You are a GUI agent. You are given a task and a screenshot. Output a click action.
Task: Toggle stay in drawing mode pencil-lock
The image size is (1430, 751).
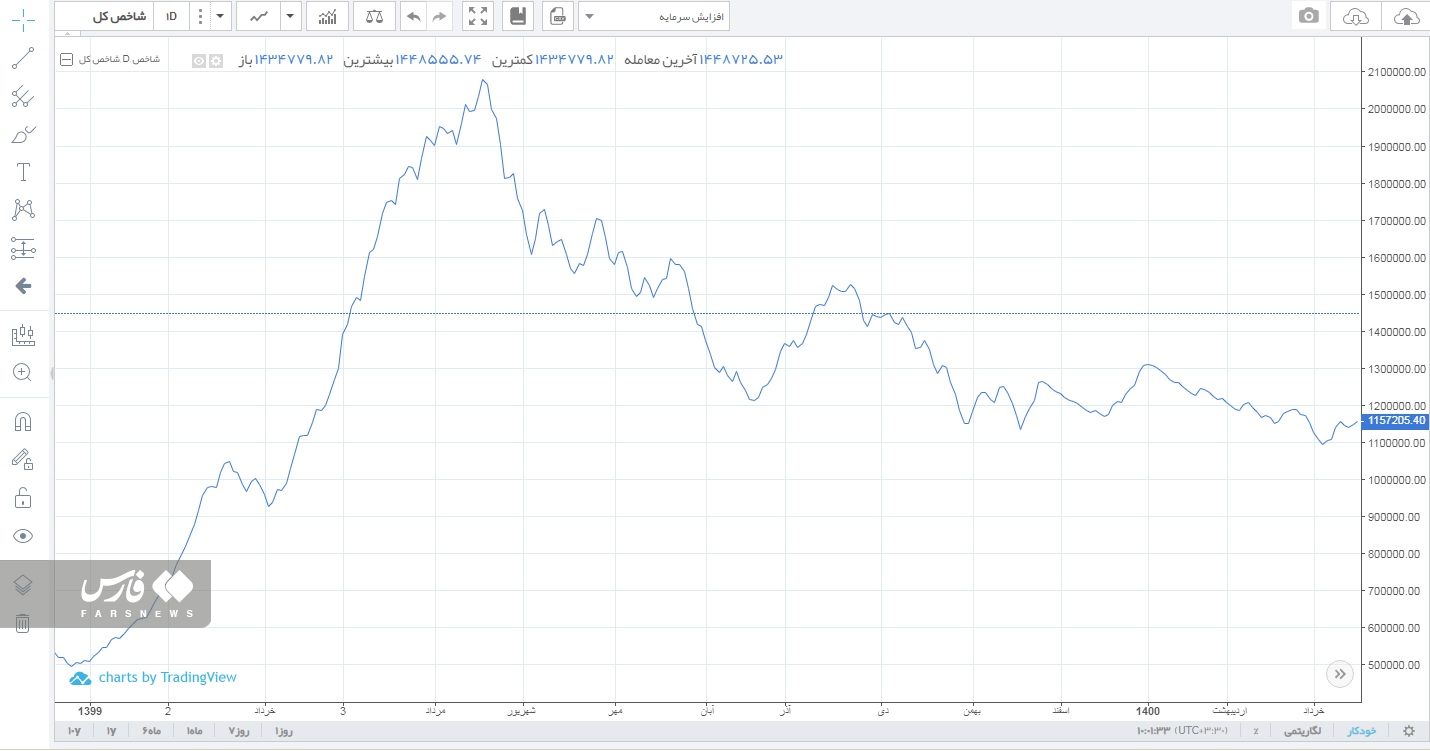point(23,459)
